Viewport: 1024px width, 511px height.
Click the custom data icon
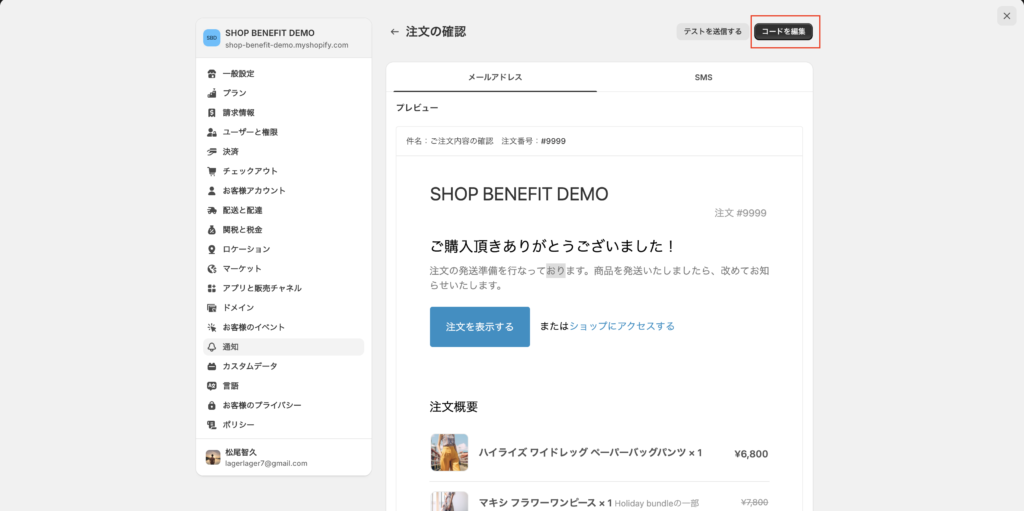(212, 366)
